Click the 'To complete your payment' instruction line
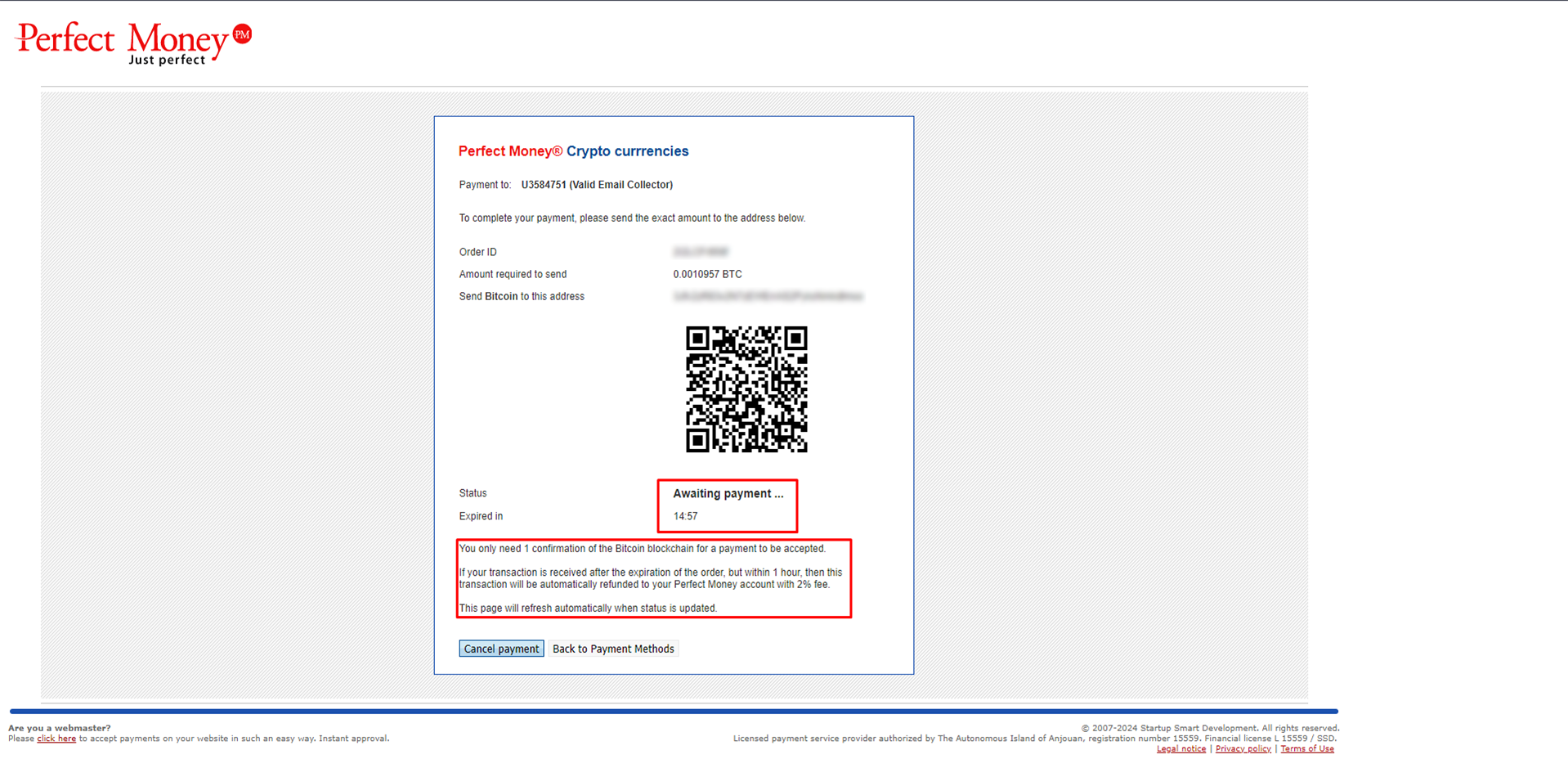This screenshot has height=777, width=1568. pyautogui.click(x=632, y=218)
